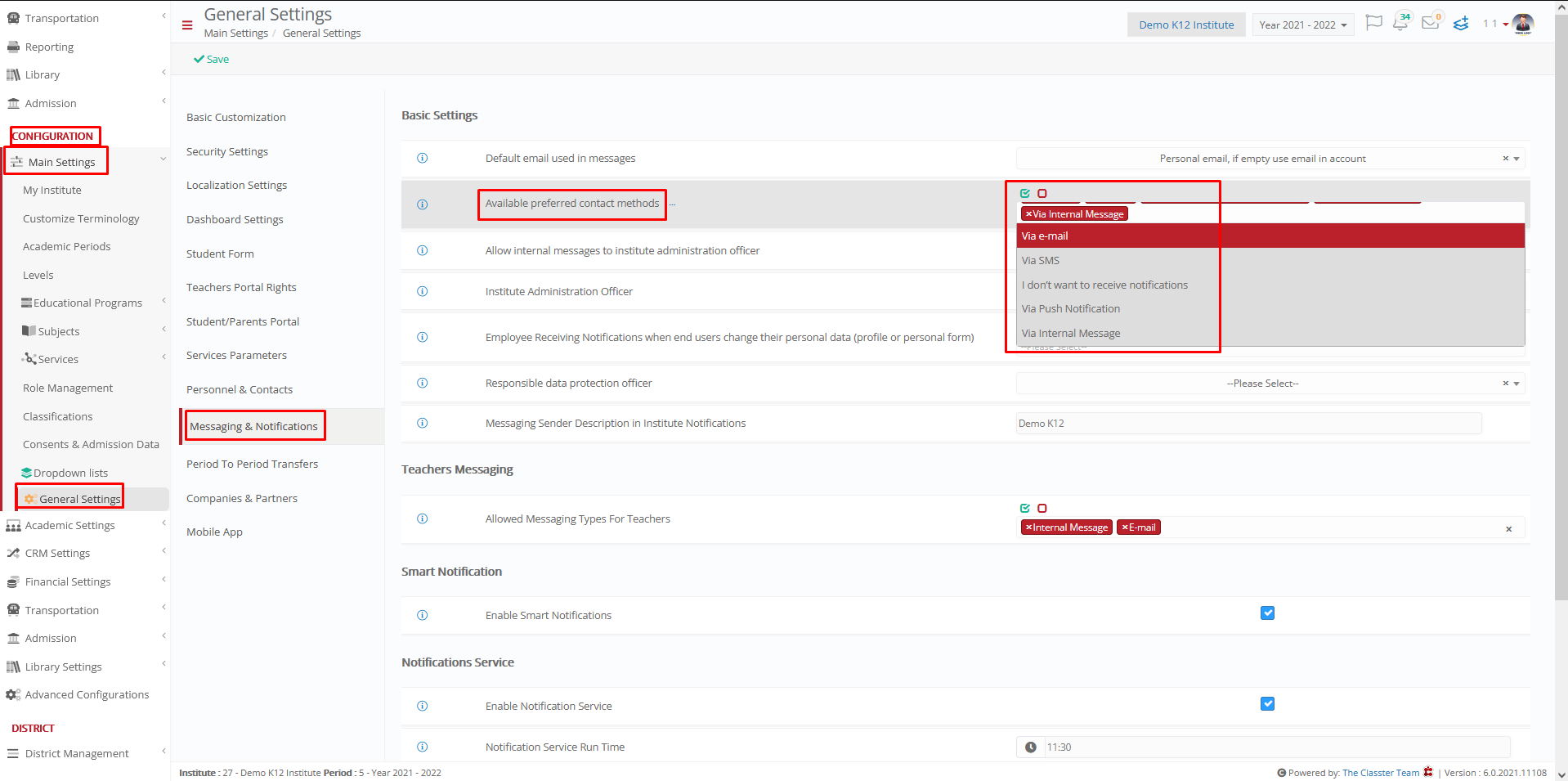Go to Main Settings breadcrumb
The width and height of the screenshot is (1568, 781).
(235, 33)
